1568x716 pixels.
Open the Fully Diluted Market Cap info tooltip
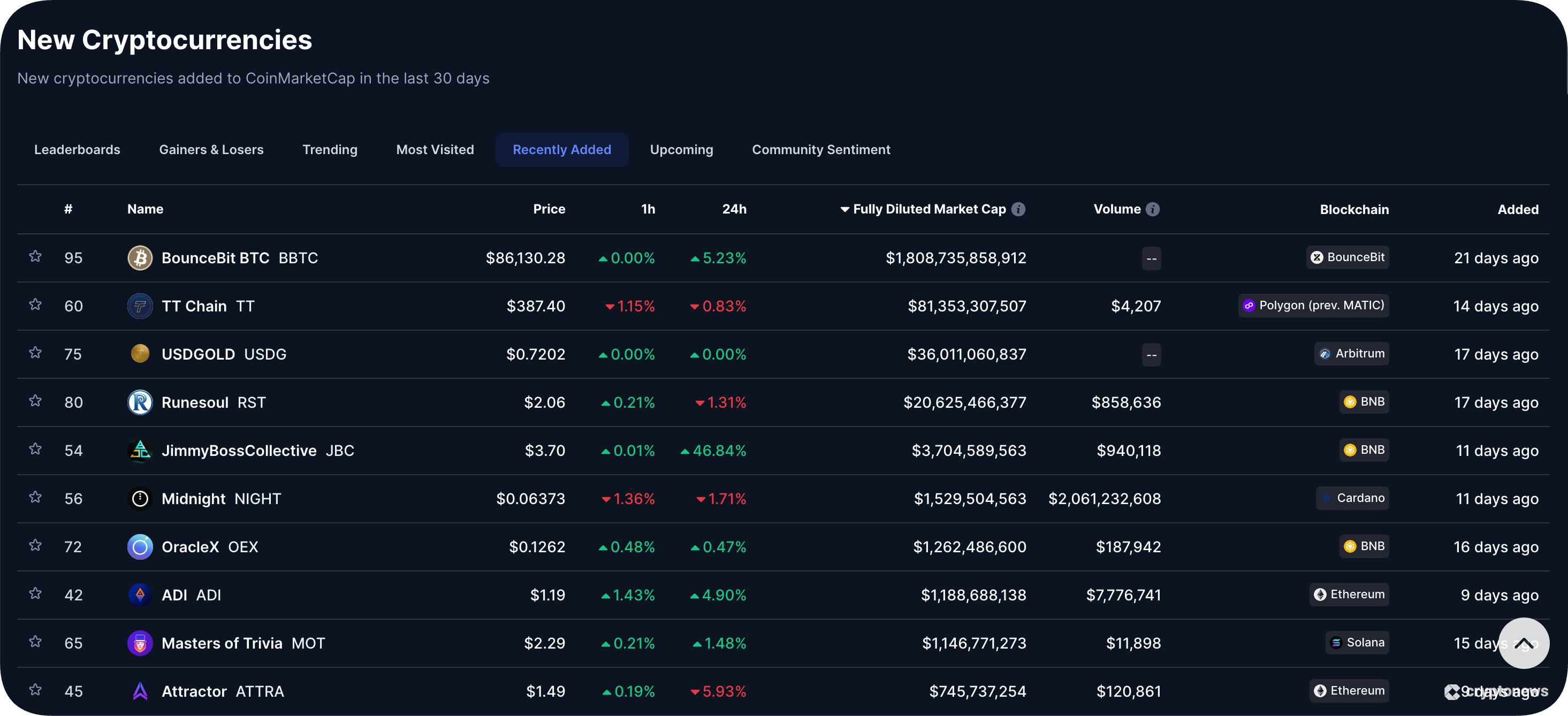coord(1019,209)
